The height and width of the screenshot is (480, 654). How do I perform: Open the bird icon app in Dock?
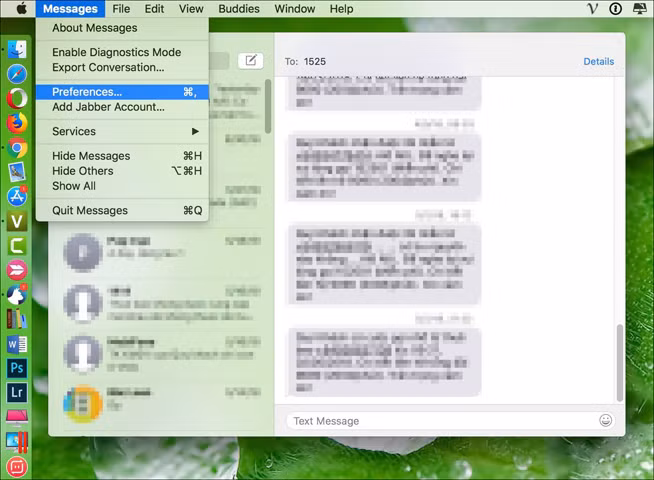(17, 294)
